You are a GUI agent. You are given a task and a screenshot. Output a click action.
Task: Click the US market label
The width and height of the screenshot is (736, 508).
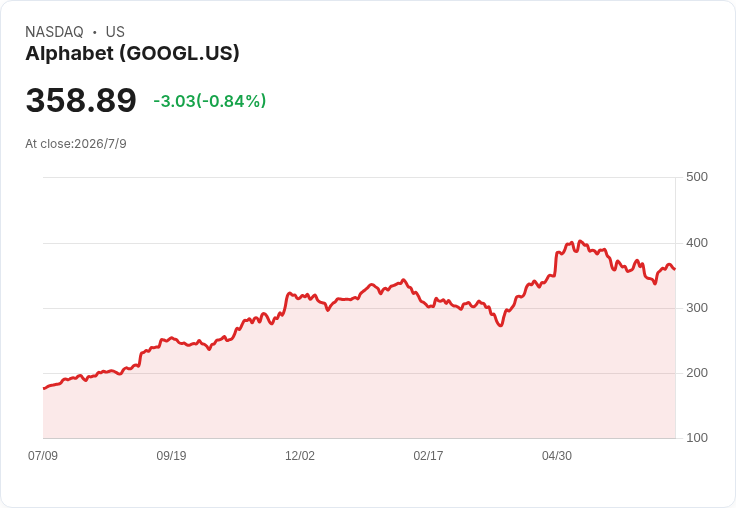tap(115, 31)
